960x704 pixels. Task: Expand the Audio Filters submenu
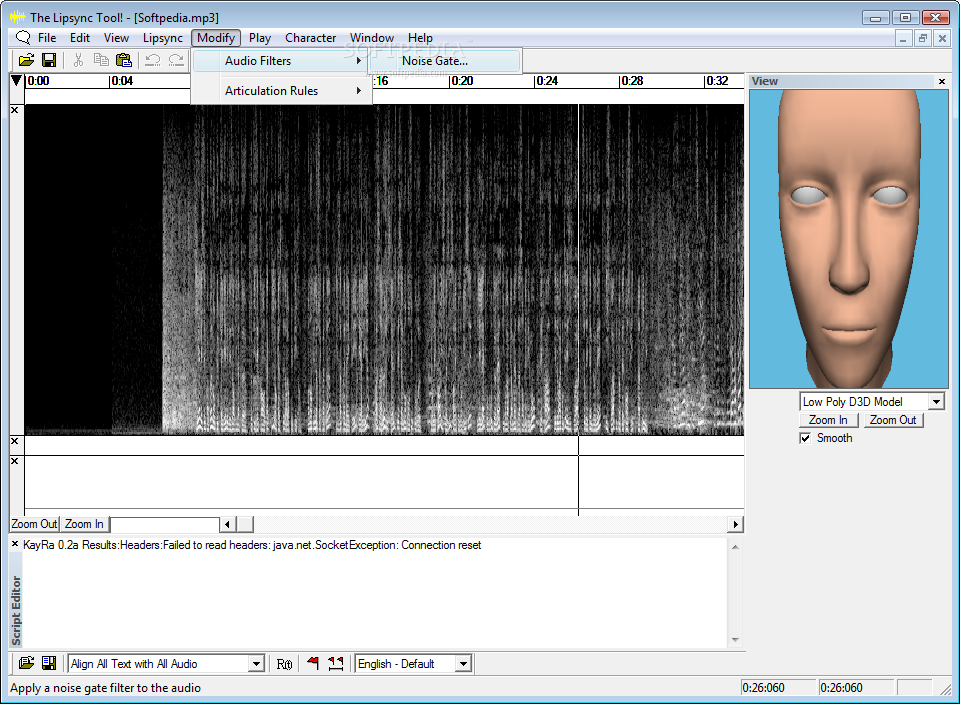pos(282,61)
